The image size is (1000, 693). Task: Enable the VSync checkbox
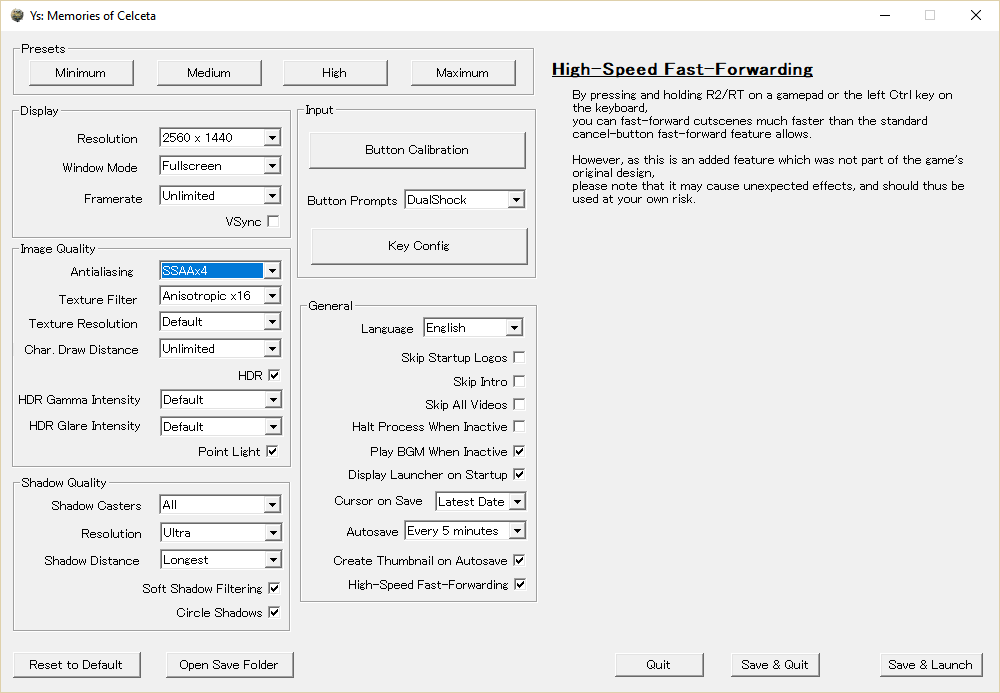click(x=273, y=221)
